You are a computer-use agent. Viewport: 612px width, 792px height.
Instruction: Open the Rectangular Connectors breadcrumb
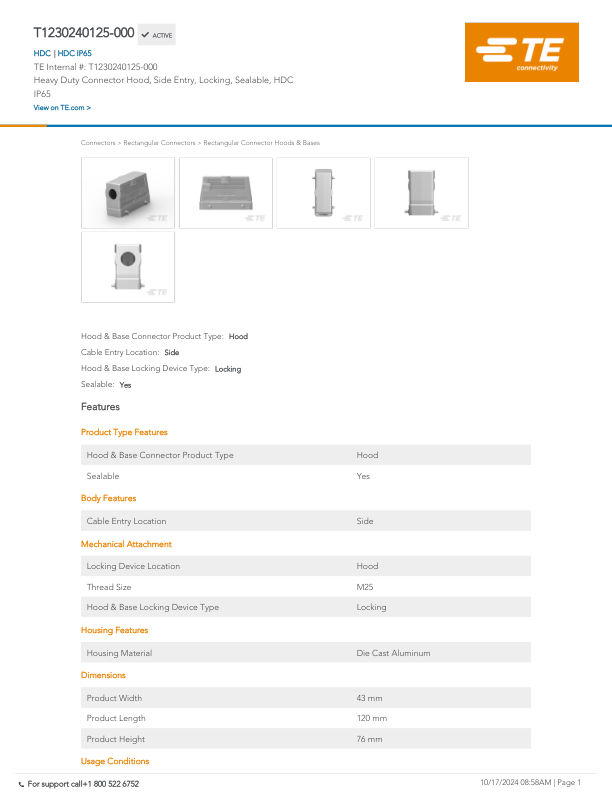click(159, 143)
